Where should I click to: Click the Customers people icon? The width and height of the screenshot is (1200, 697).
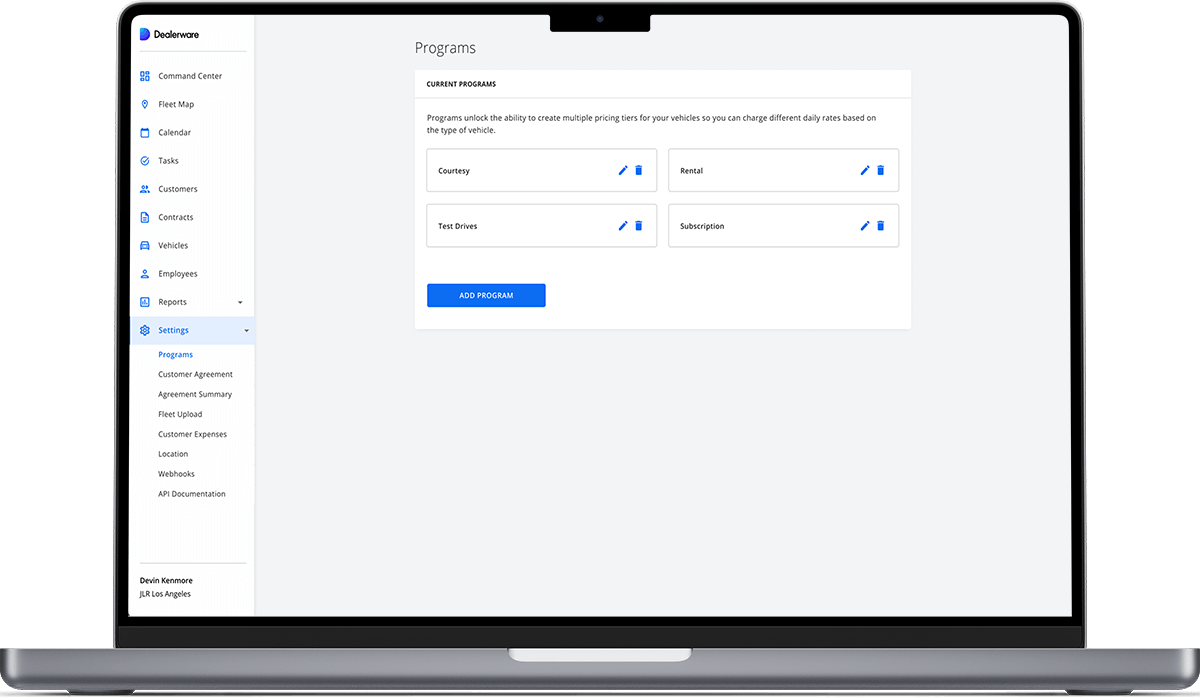pos(145,189)
